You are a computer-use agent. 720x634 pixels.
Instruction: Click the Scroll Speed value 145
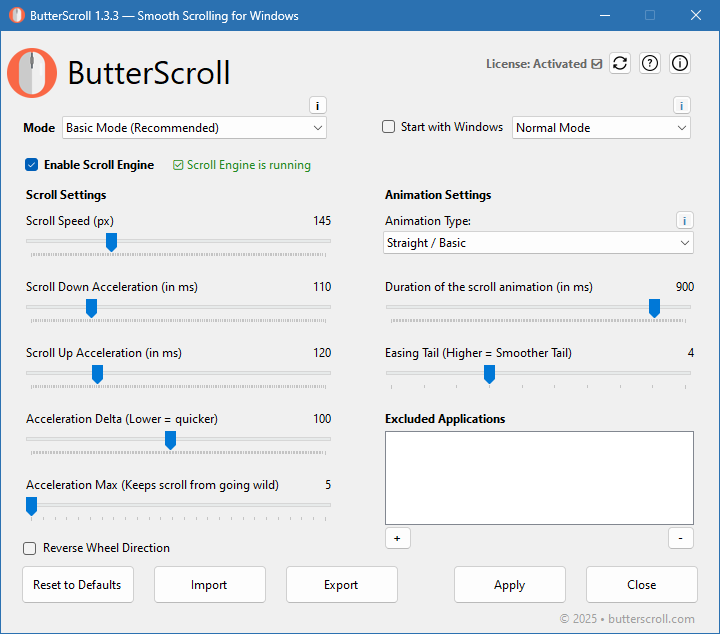(x=322, y=221)
